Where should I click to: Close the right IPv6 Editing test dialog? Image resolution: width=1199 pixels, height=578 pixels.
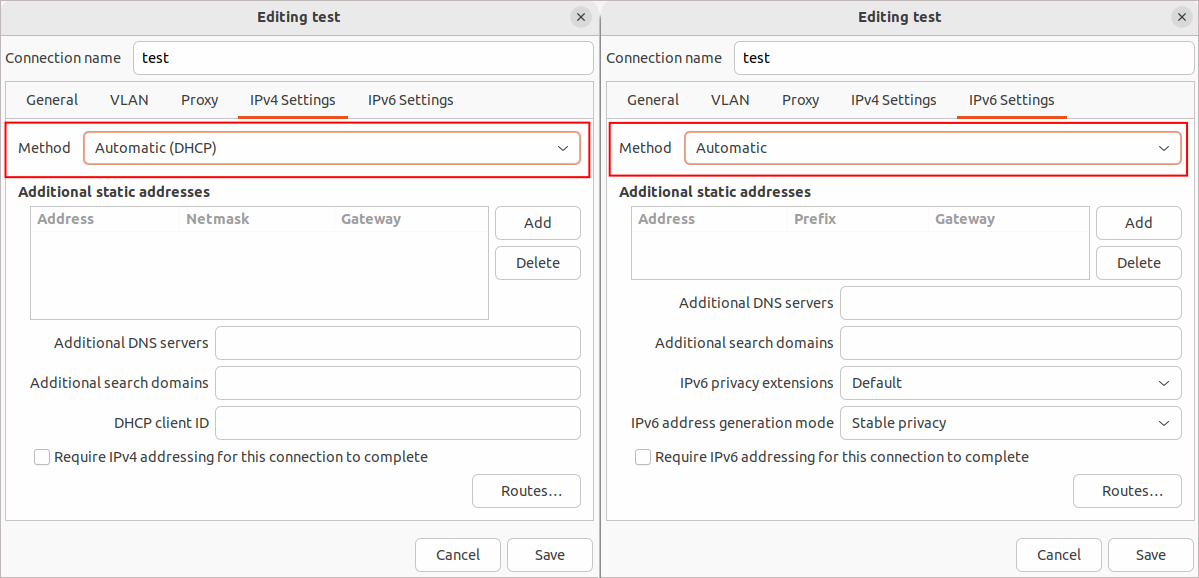point(1181,17)
